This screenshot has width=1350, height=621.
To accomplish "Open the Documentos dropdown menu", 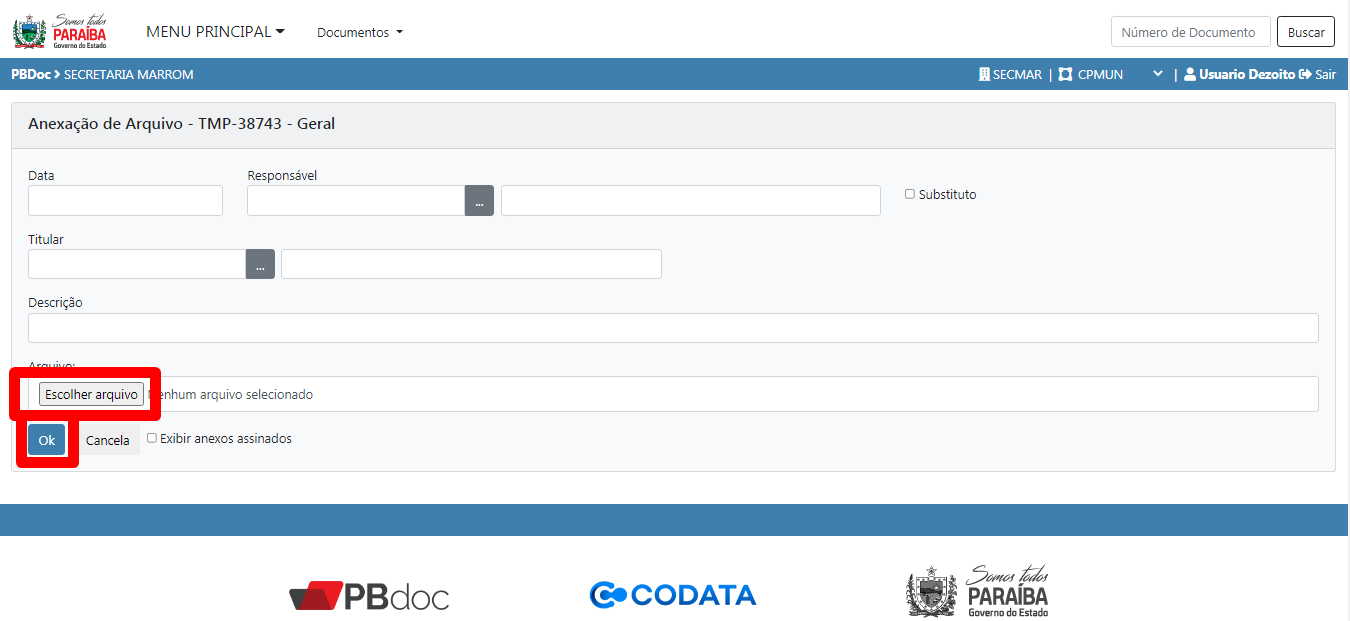I will 359,32.
